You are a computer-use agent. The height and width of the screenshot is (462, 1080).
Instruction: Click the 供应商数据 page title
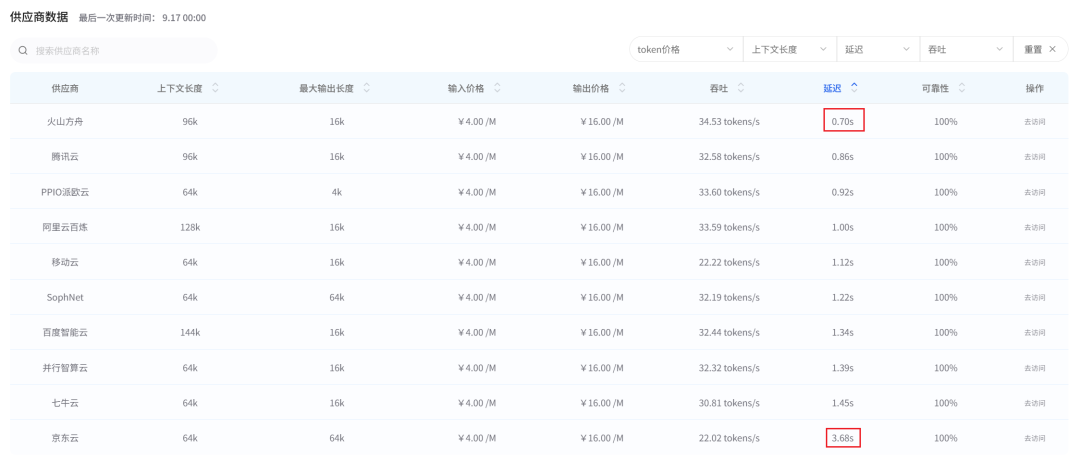(39, 17)
